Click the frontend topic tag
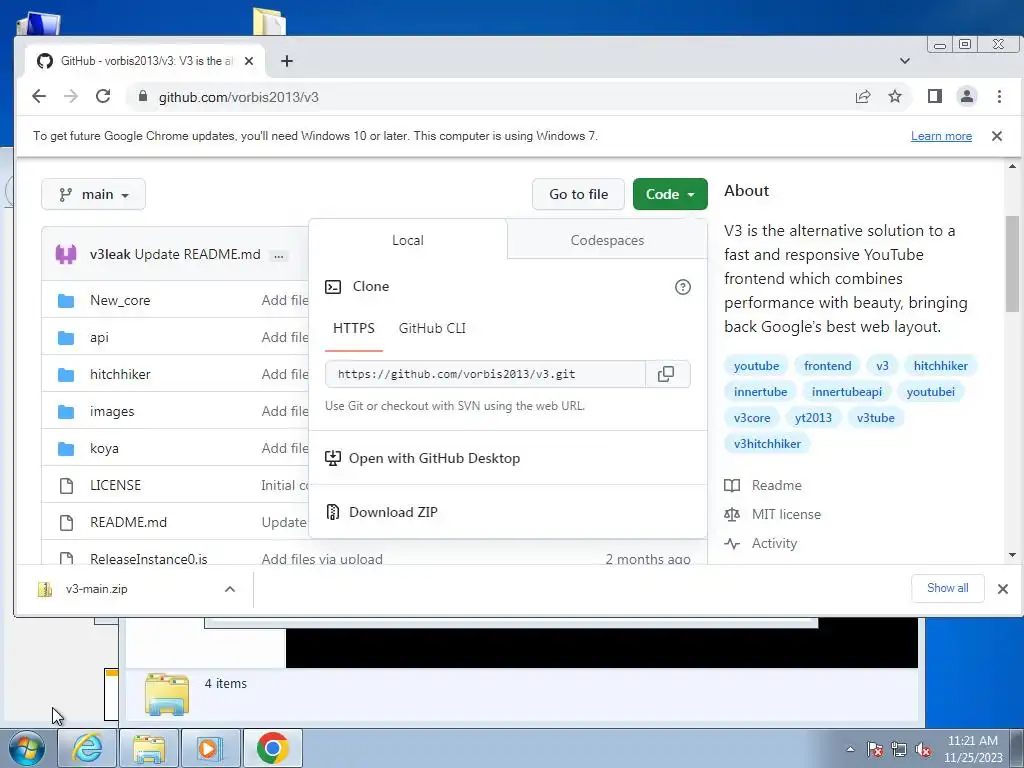 tap(827, 366)
